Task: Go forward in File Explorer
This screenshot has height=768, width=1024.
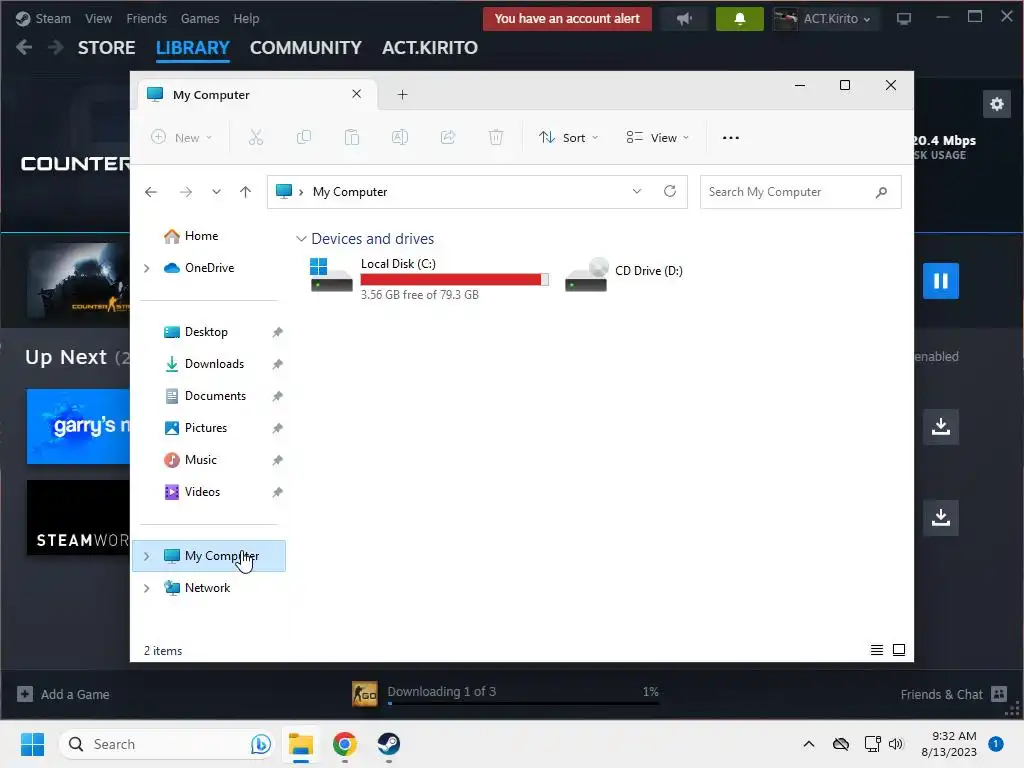Action: click(x=186, y=192)
